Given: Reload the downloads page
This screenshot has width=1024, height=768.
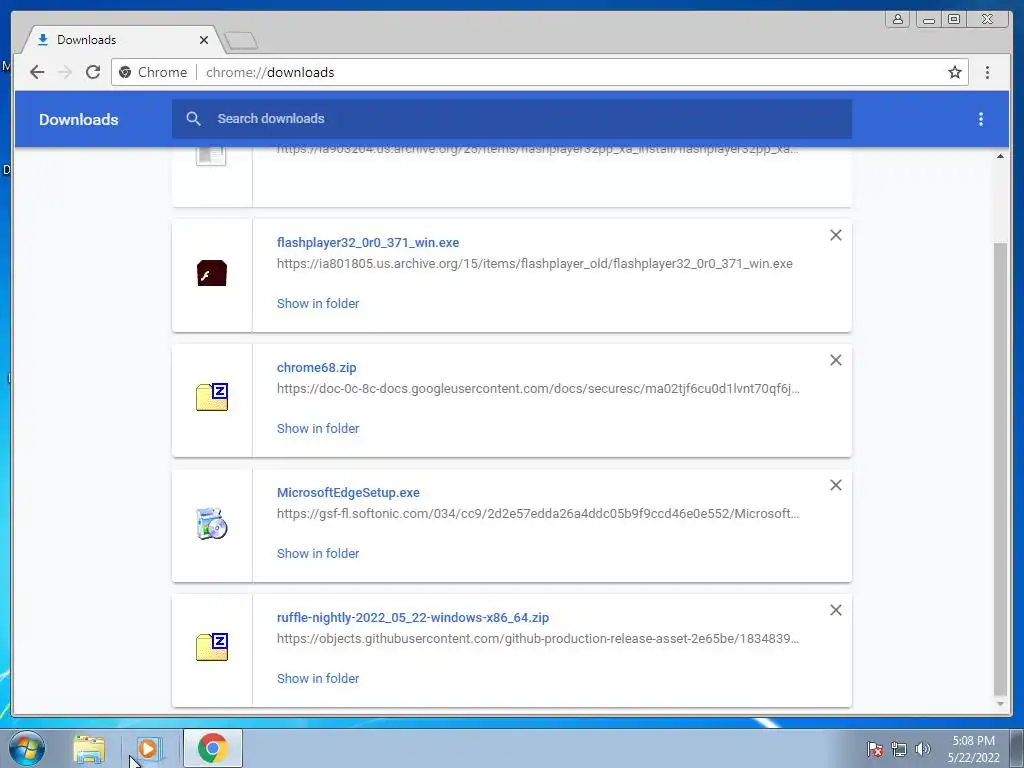Looking at the screenshot, I should coord(93,72).
